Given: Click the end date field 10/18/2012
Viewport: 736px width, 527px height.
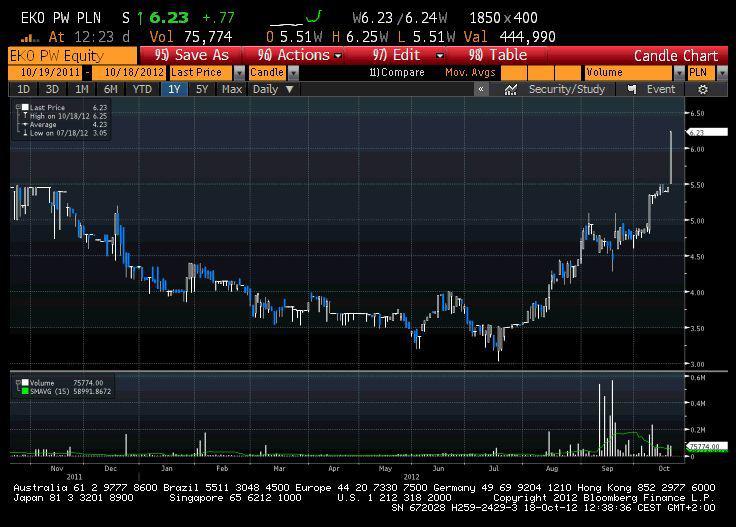Looking at the screenshot, I should click(x=129, y=73).
